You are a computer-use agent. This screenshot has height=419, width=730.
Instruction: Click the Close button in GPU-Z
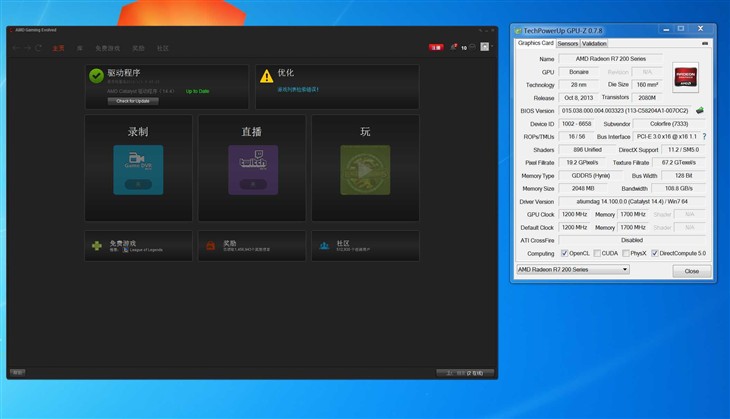tap(692, 271)
